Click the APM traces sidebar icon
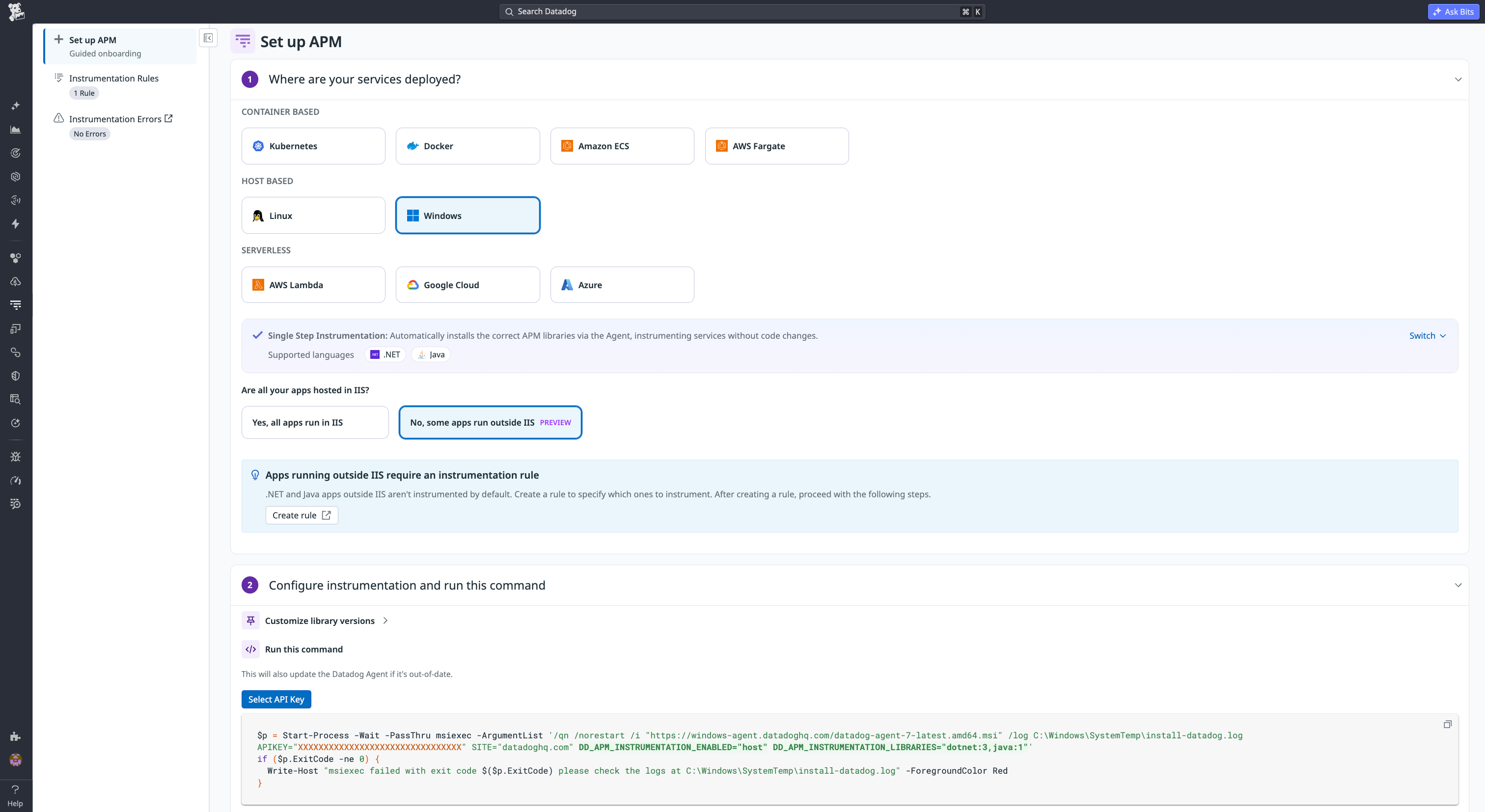The width and height of the screenshot is (1485, 812). (16, 305)
